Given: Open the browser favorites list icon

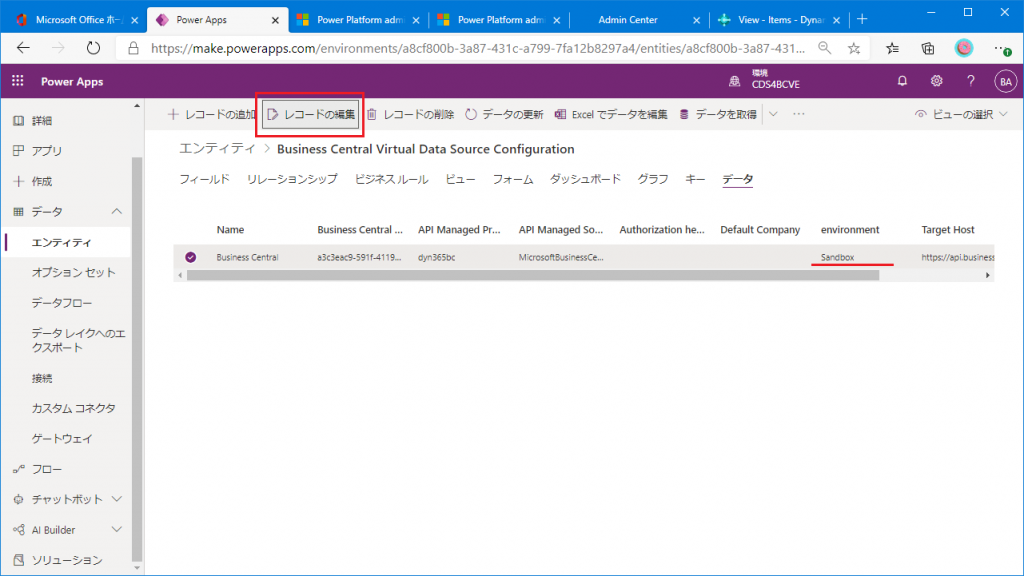Looking at the screenshot, I should coord(893,48).
